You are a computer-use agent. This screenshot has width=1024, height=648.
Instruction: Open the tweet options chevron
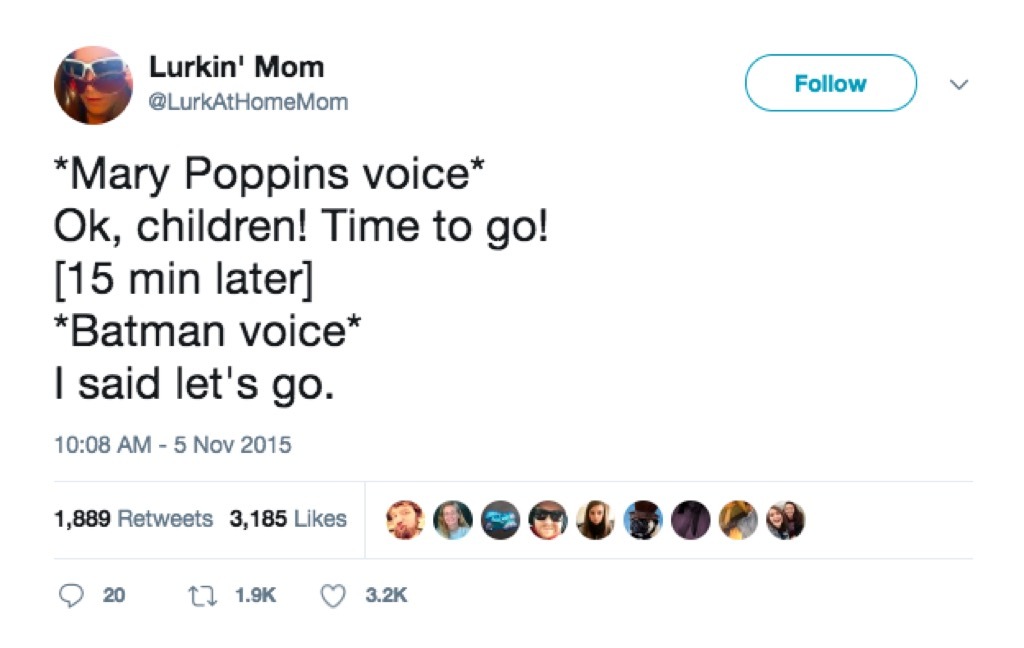958,85
